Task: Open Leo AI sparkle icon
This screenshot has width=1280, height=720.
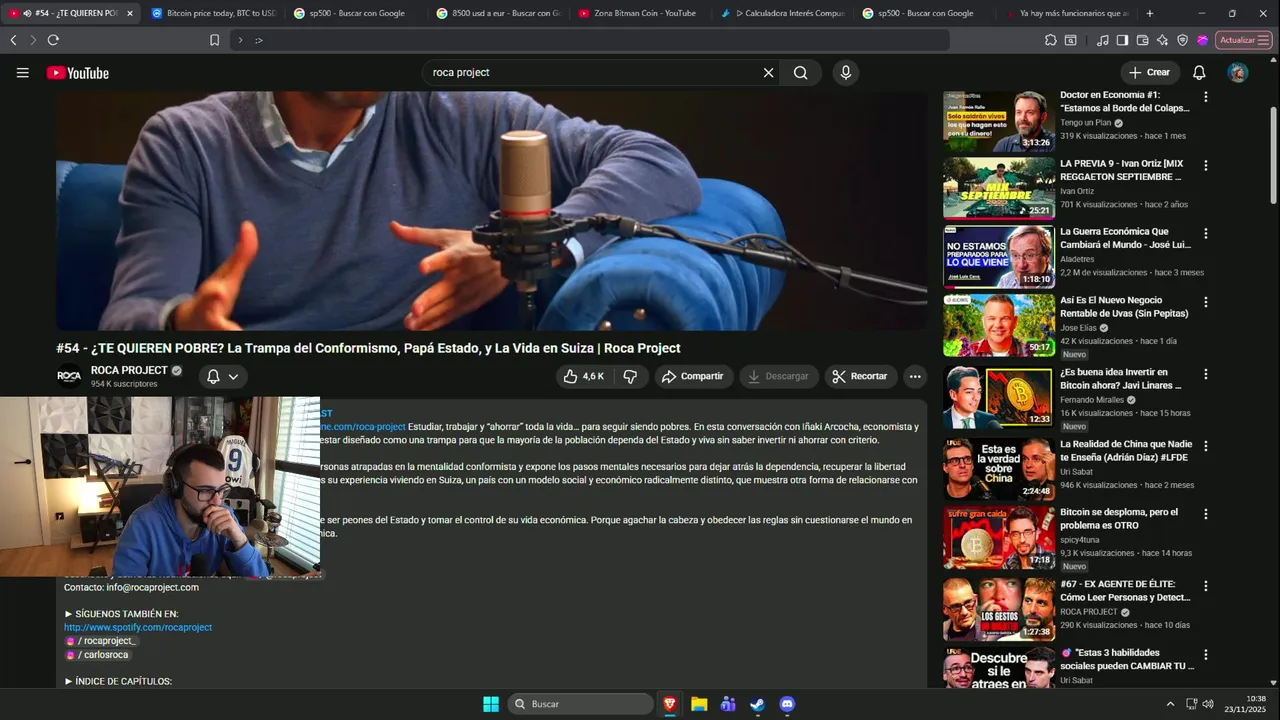Action: 1162,40
